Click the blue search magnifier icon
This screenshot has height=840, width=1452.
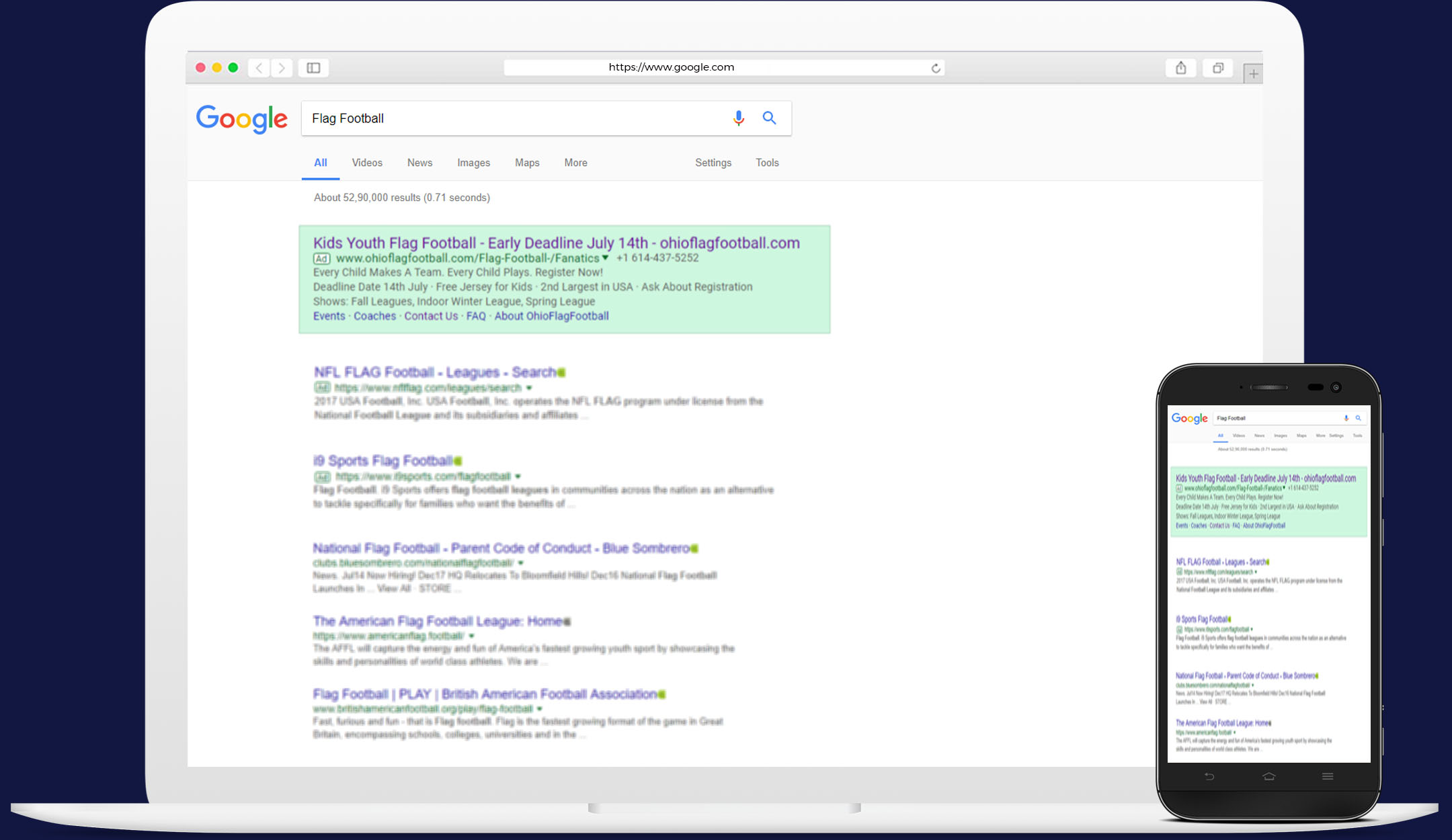tap(770, 118)
